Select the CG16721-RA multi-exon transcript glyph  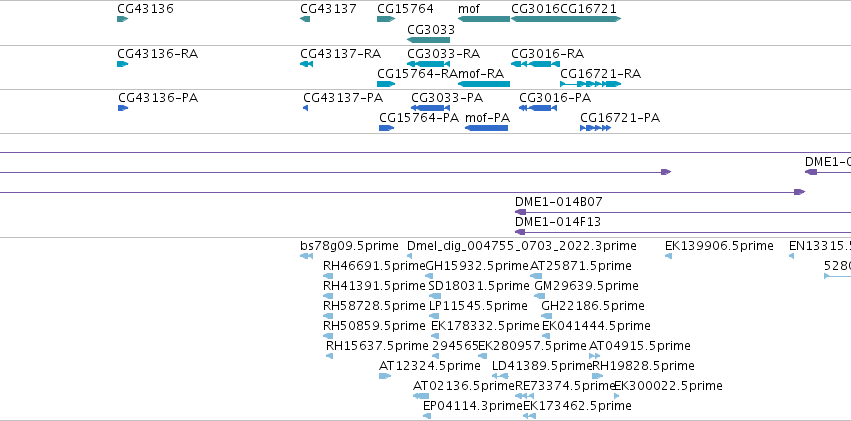pos(590,84)
